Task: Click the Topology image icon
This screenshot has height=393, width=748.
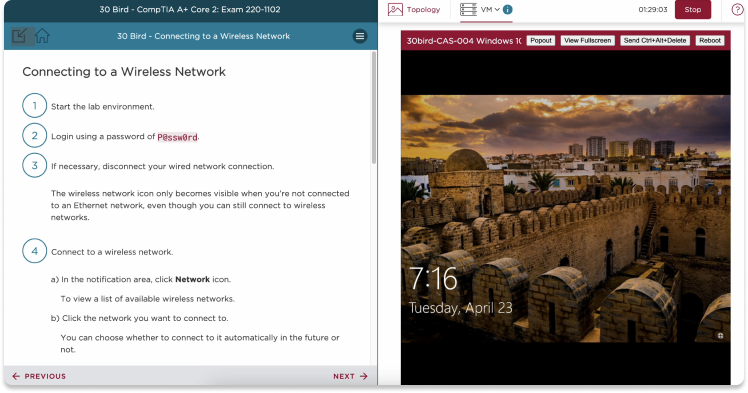Action: point(395,10)
